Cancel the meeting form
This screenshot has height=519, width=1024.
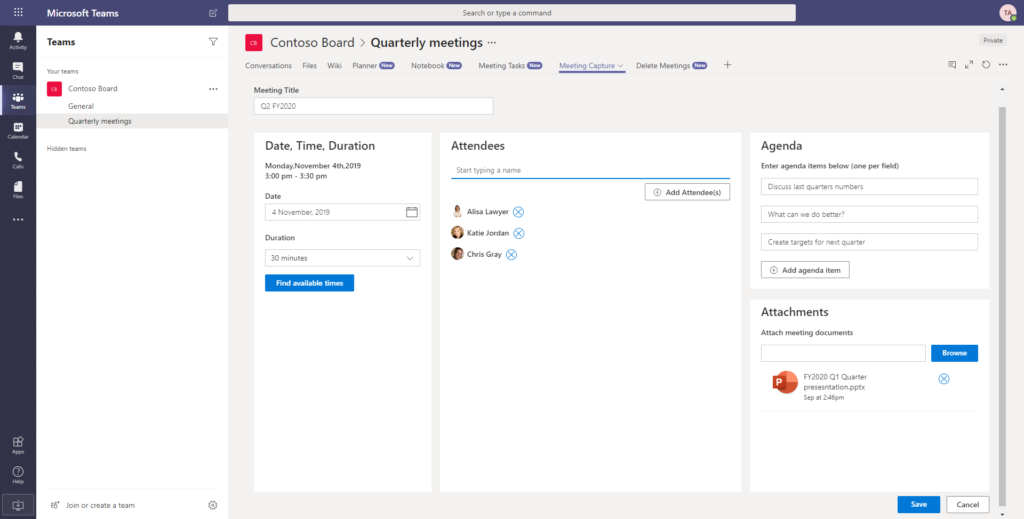[967, 505]
